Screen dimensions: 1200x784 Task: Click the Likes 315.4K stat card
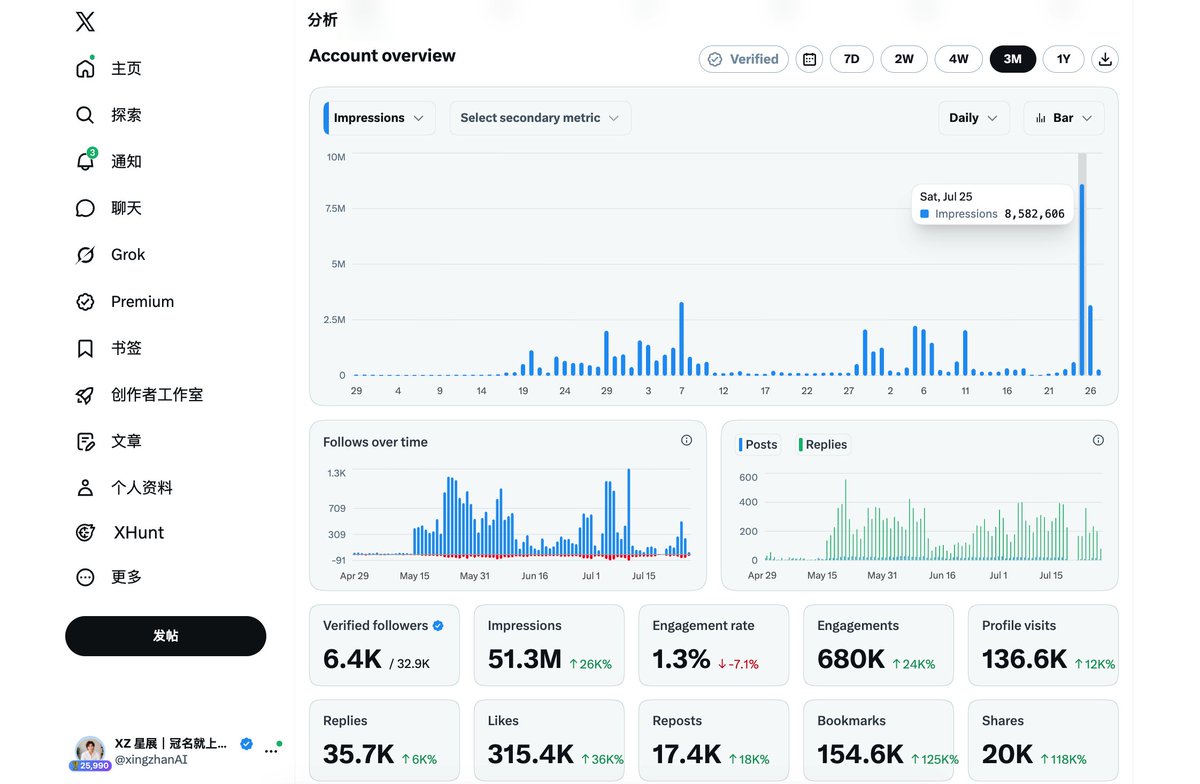(x=549, y=741)
